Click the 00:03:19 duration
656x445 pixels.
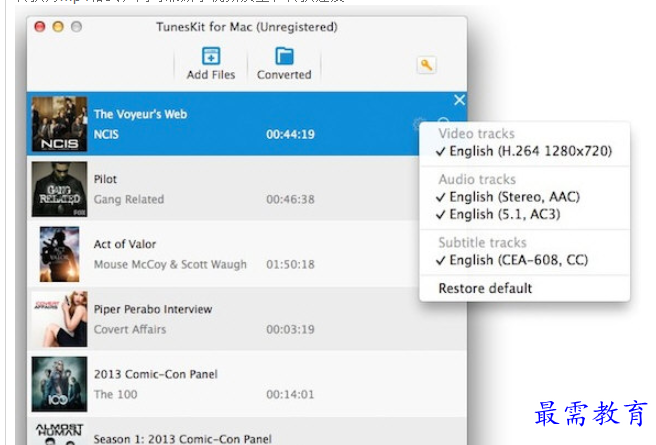tap(290, 329)
